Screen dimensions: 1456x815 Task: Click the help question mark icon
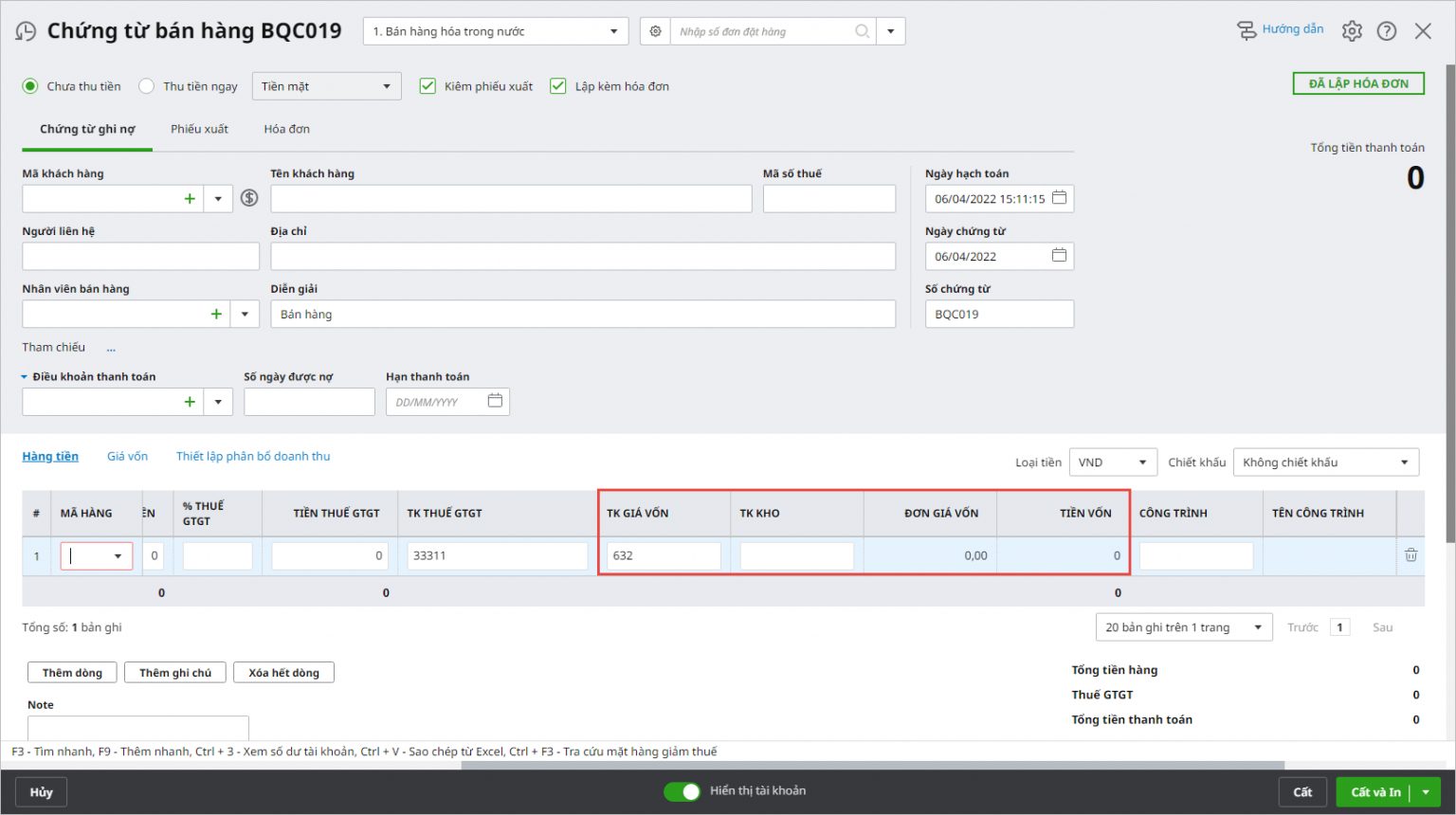click(1387, 31)
